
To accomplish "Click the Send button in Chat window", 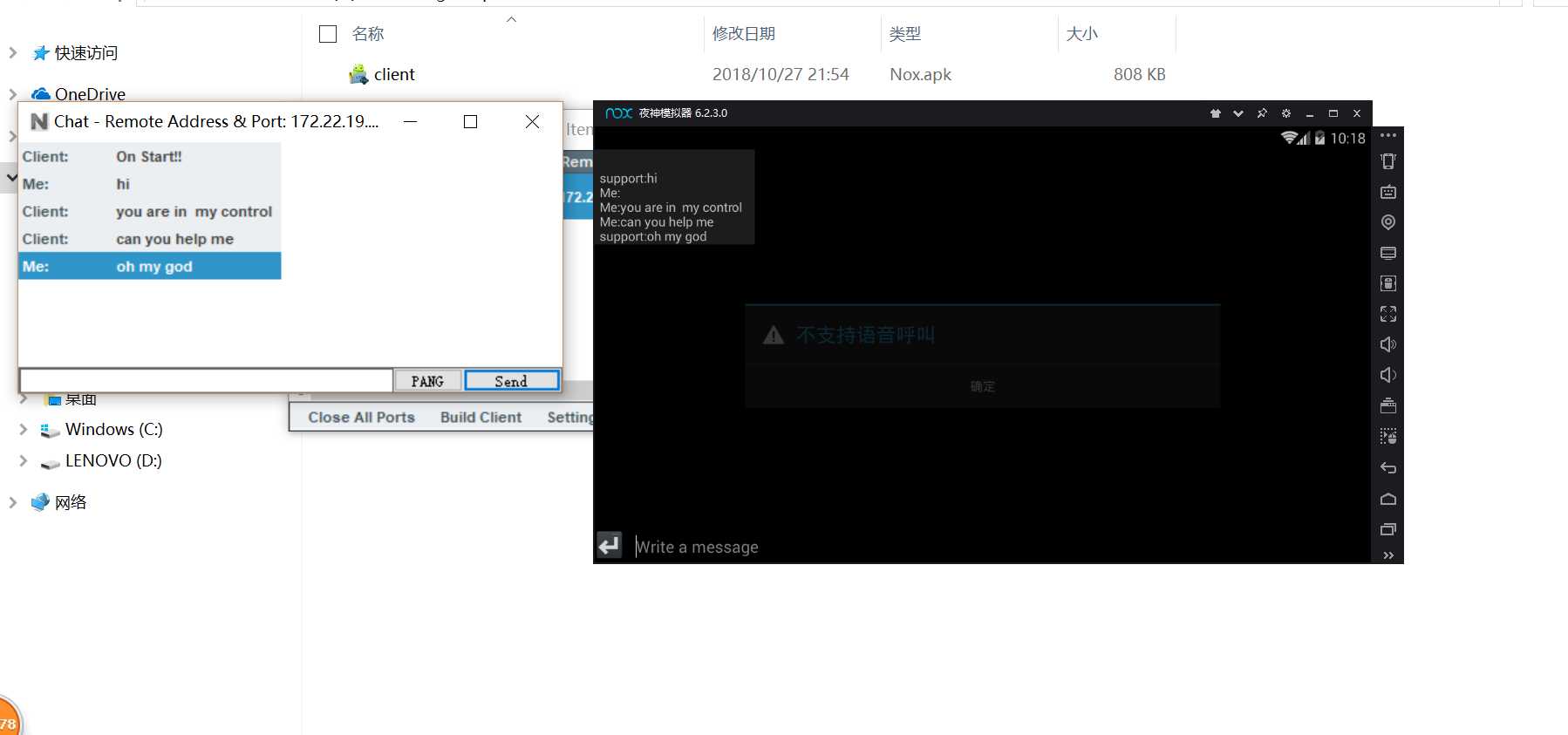I will click(x=511, y=381).
